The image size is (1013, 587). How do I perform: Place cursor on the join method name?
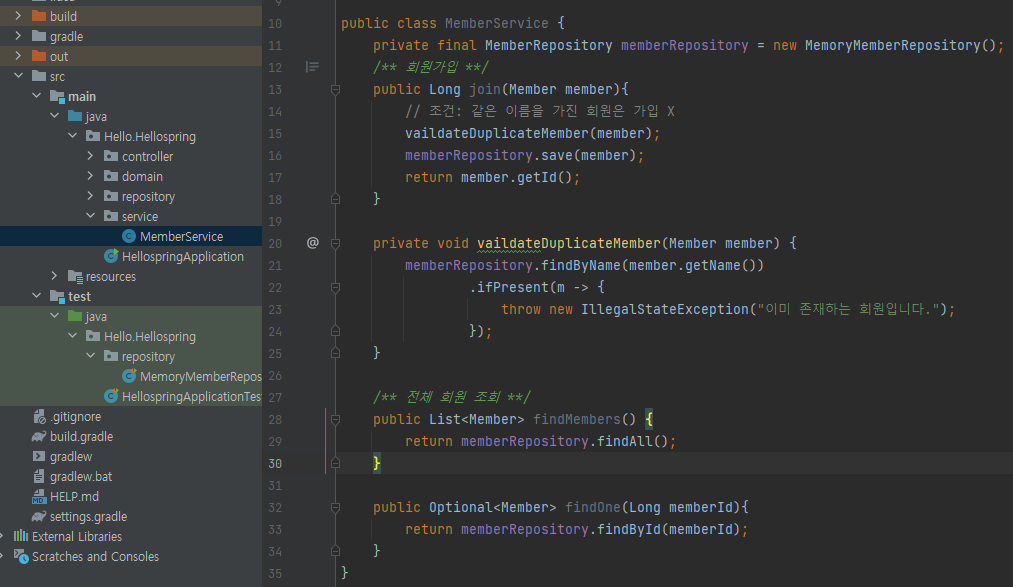click(x=485, y=89)
